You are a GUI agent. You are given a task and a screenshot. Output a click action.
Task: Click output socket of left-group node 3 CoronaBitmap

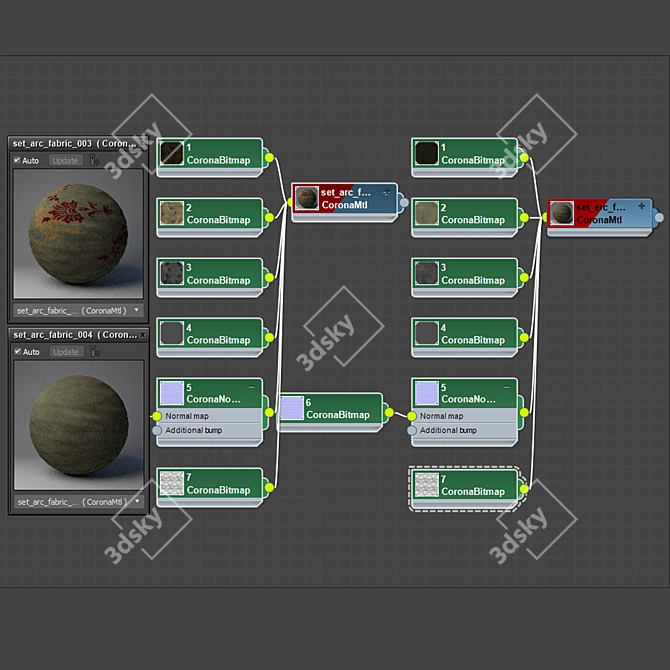point(269,278)
